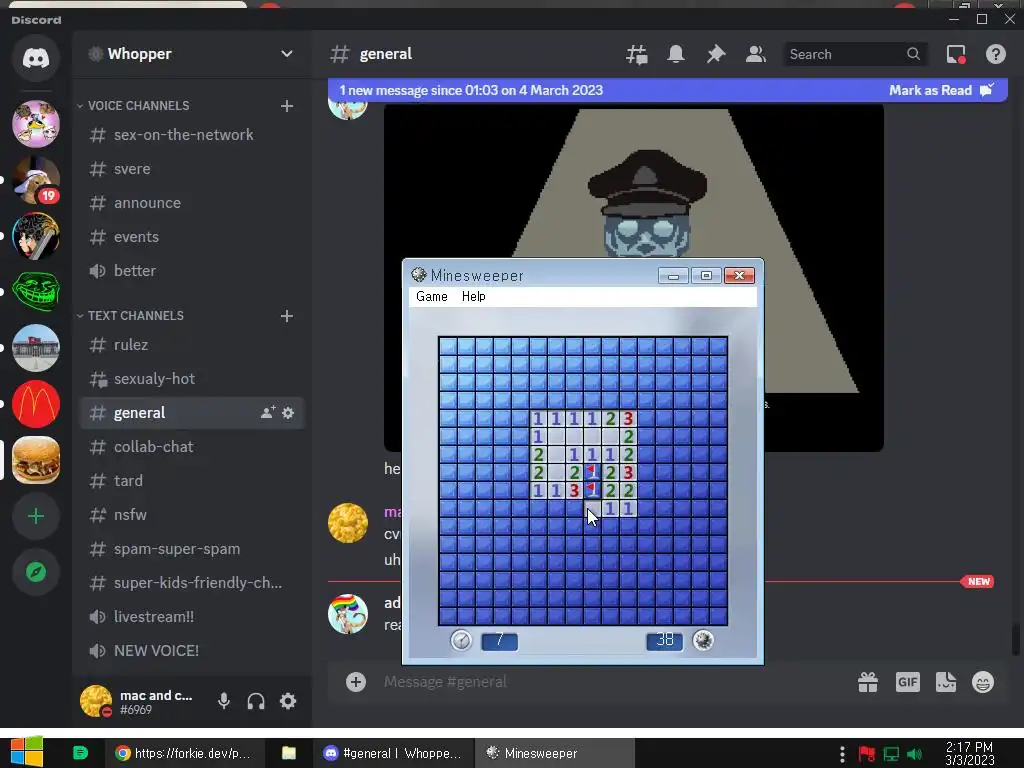Open the green trollface server
Image resolution: width=1024 pixels, height=768 pixels.
pos(36,291)
